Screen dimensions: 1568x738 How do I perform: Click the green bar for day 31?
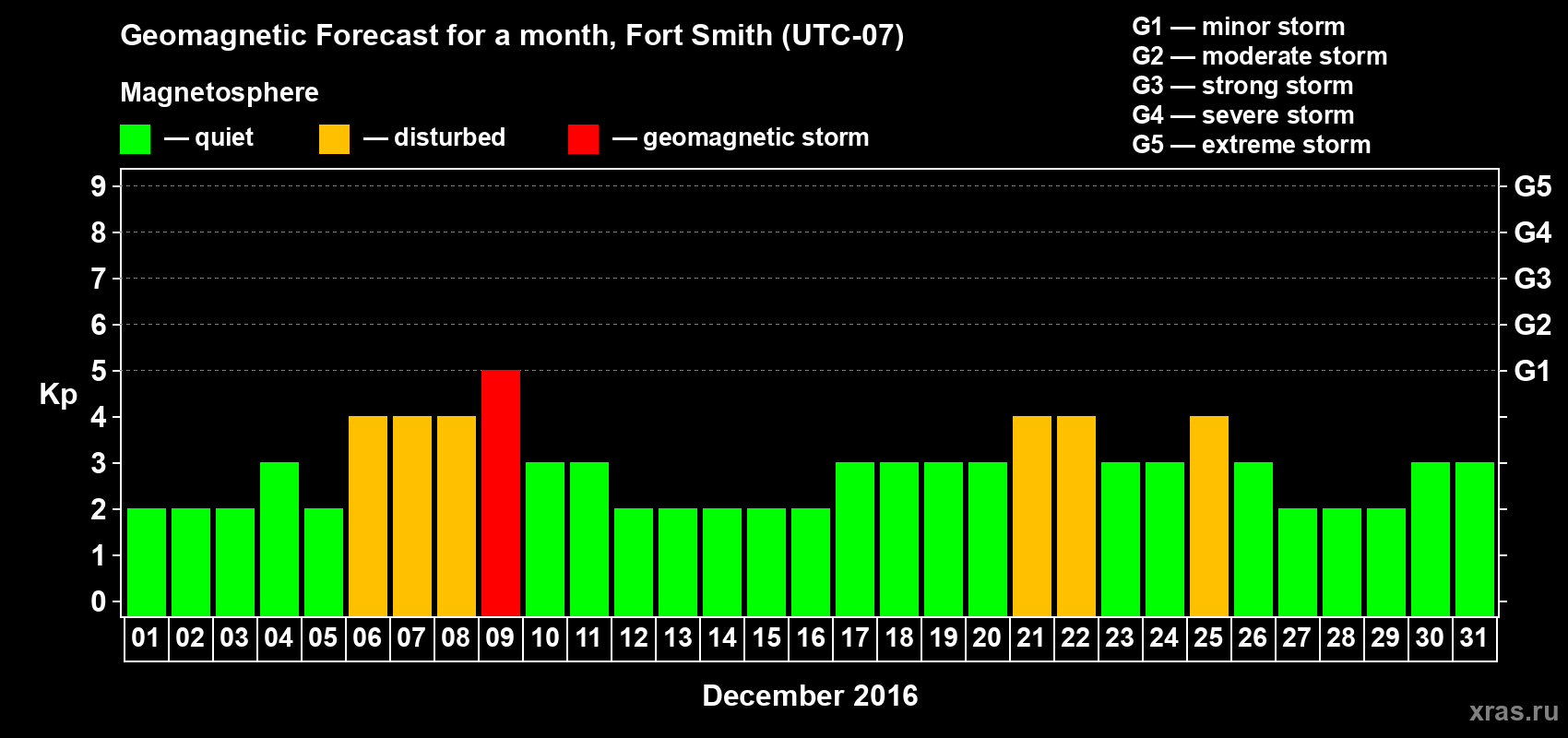[x=1475, y=539]
